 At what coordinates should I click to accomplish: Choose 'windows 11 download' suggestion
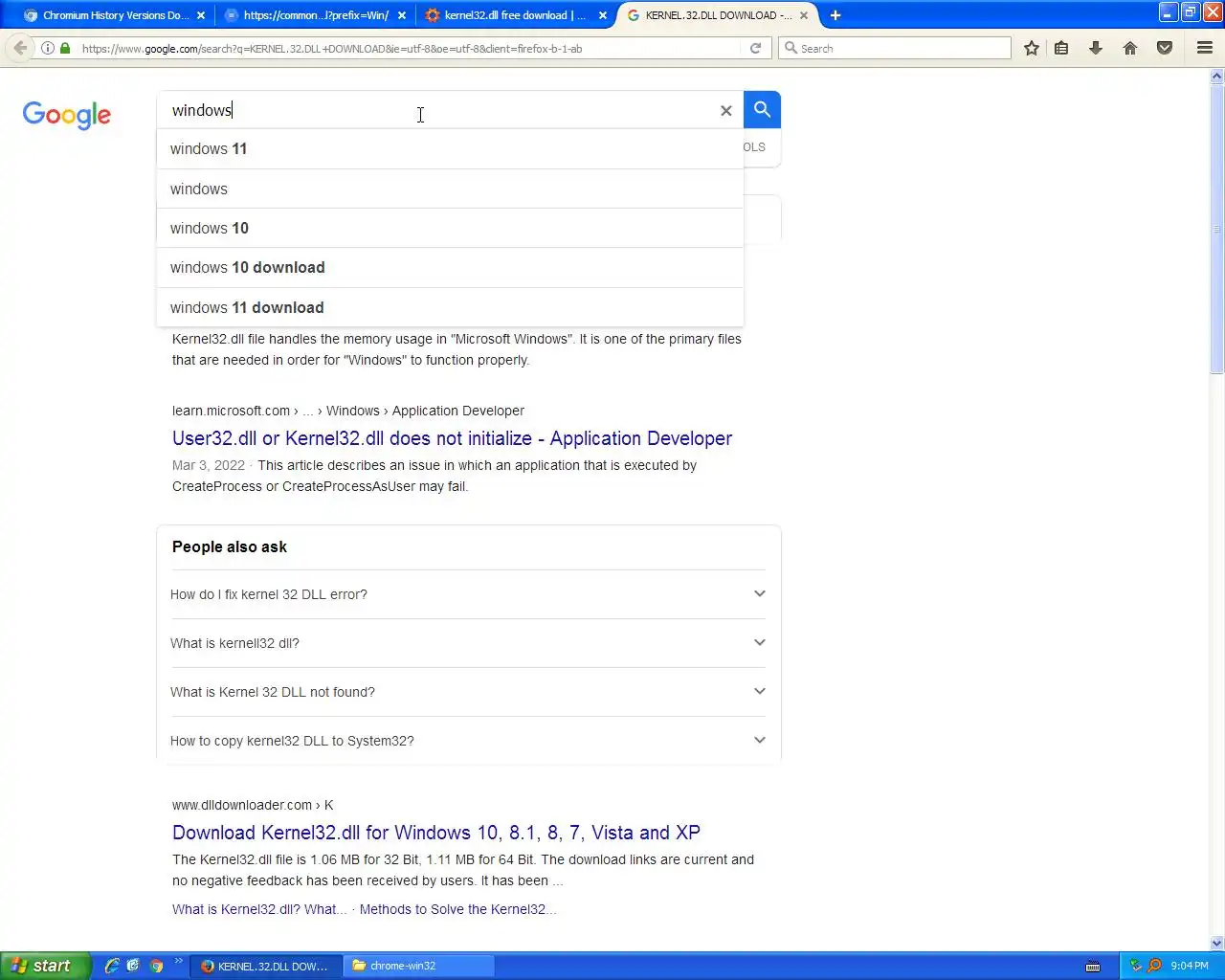coord(450,308)
